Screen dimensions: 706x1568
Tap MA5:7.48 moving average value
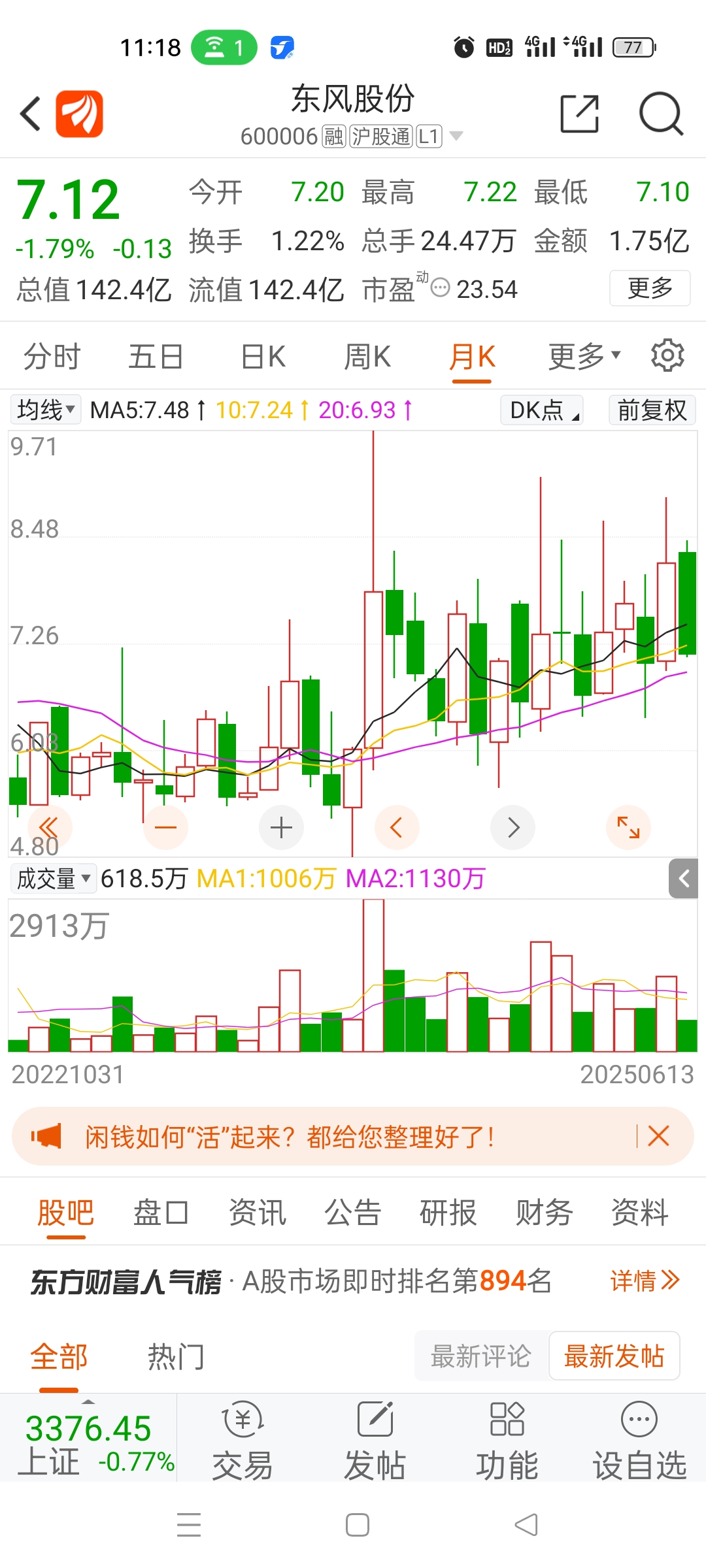[140, 410]
